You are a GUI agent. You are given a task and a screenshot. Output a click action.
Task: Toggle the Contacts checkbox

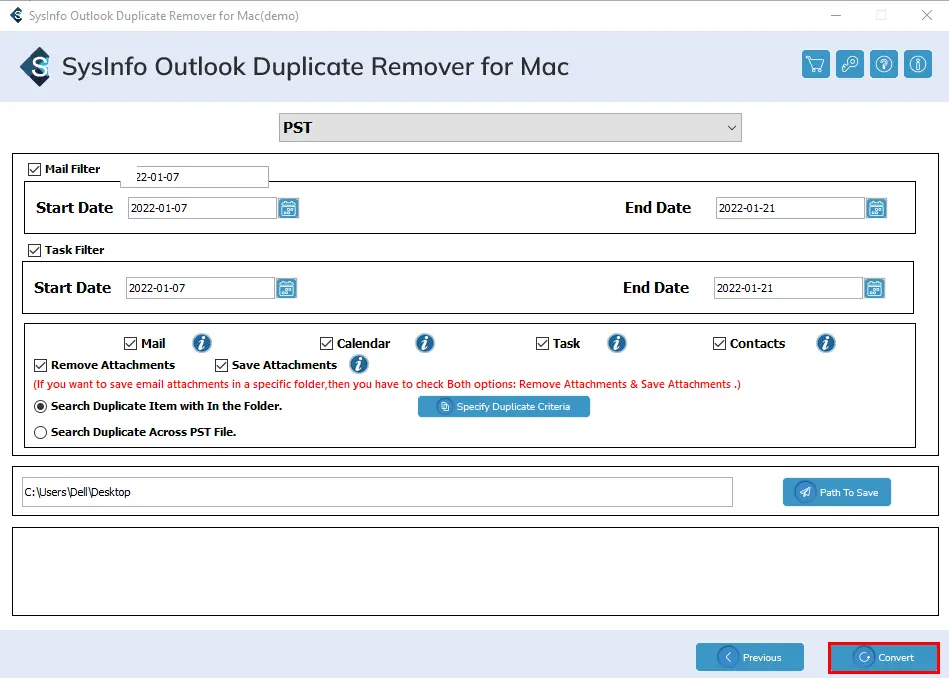(719, 344)
